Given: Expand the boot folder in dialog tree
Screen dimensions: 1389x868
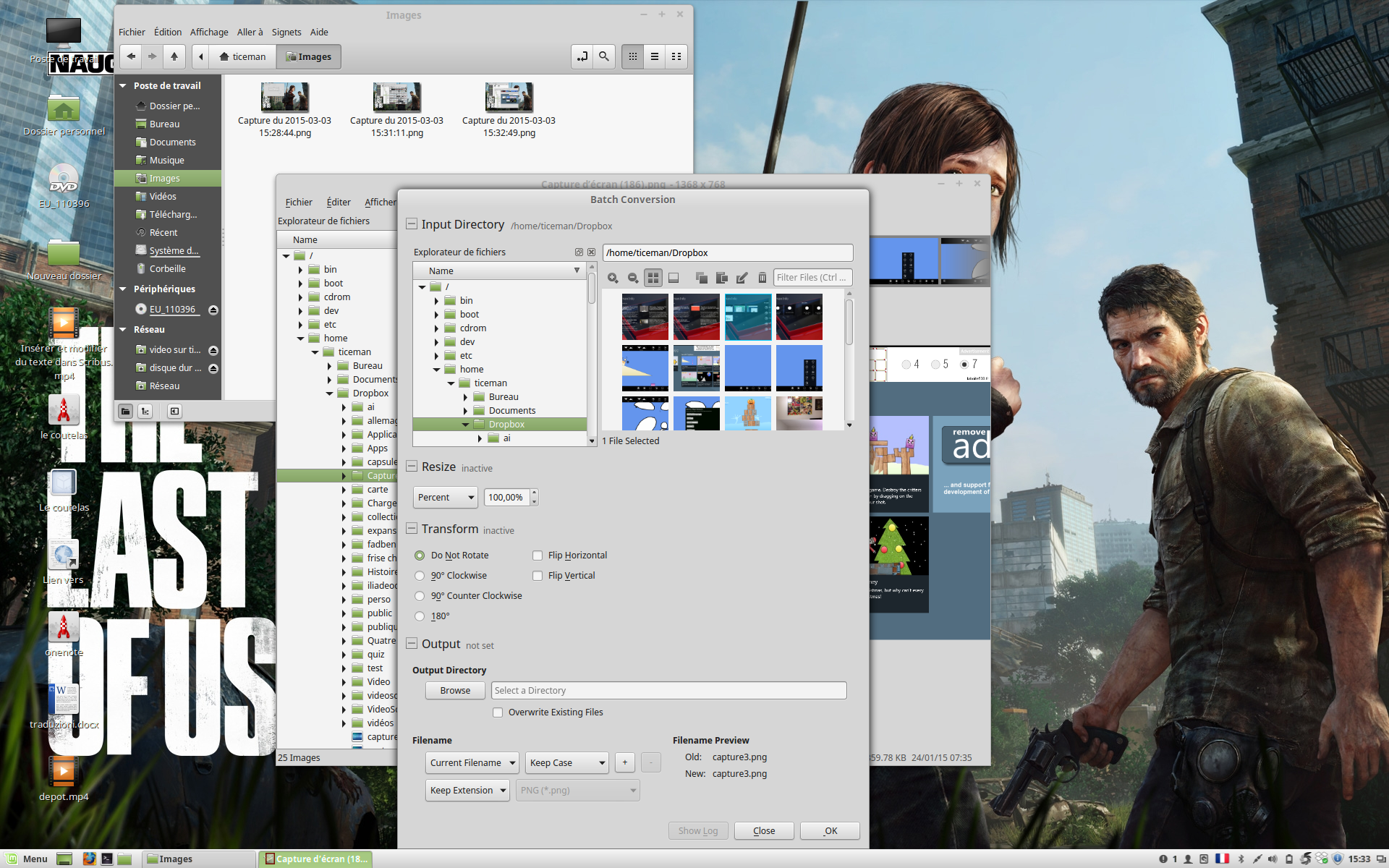Looking at the screenshot, I should tap(436, 315).
